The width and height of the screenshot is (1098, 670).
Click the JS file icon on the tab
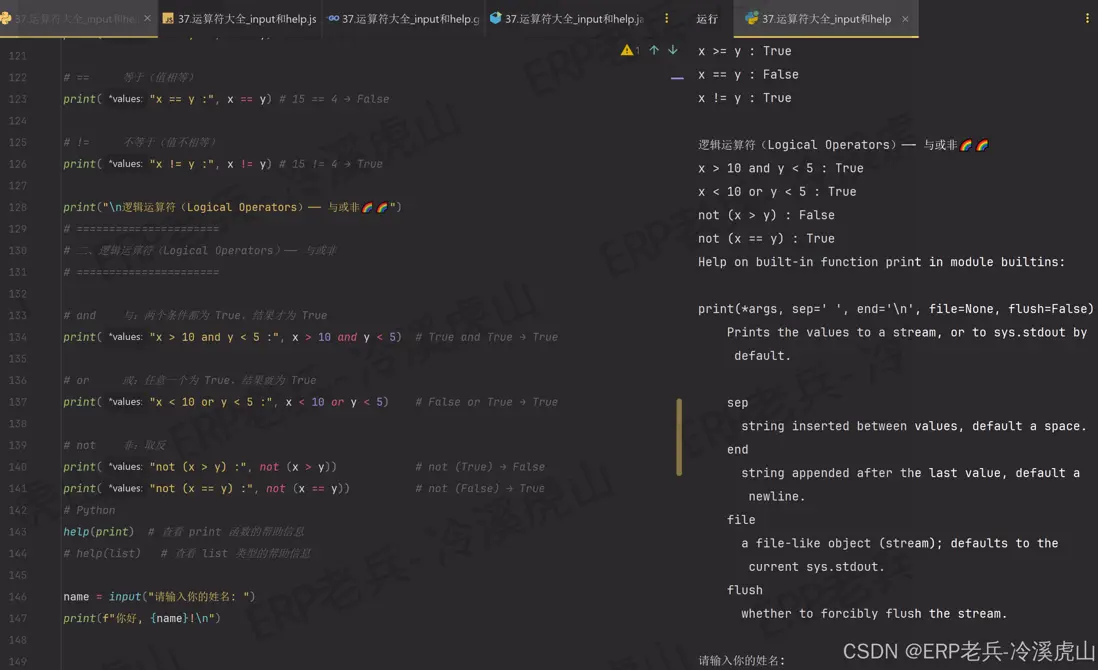point(168,19)
